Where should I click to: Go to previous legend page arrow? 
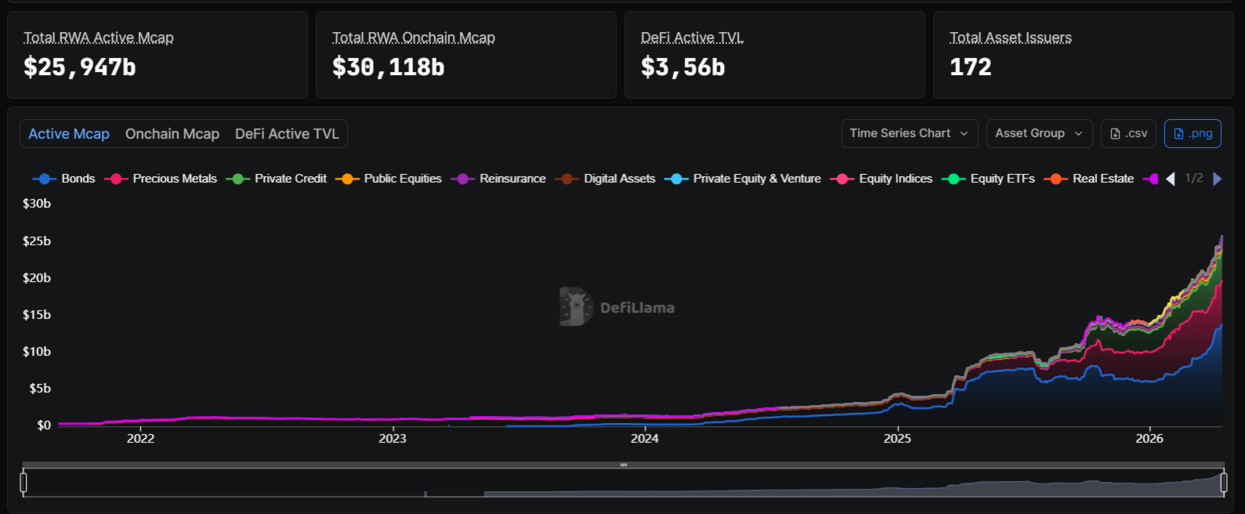tap(1170, 179)
